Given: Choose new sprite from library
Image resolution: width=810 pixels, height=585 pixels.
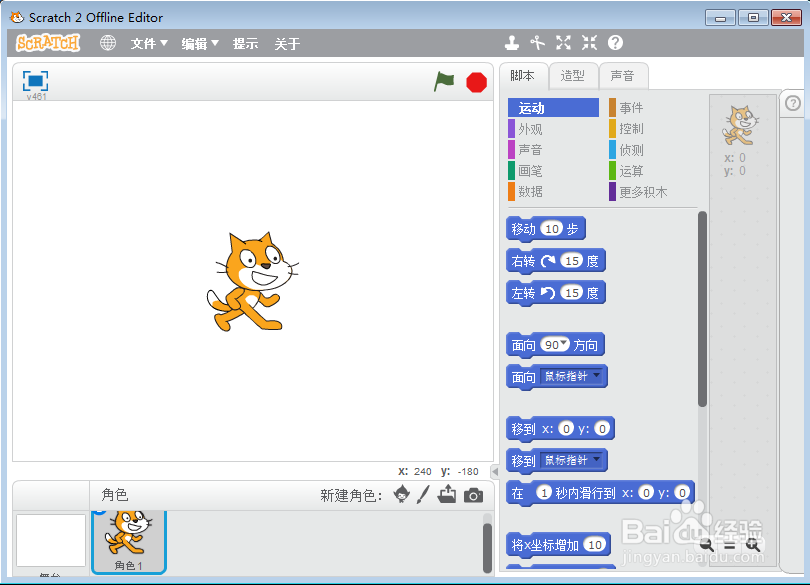Looking at the screenshot, I should coord(401,495).
